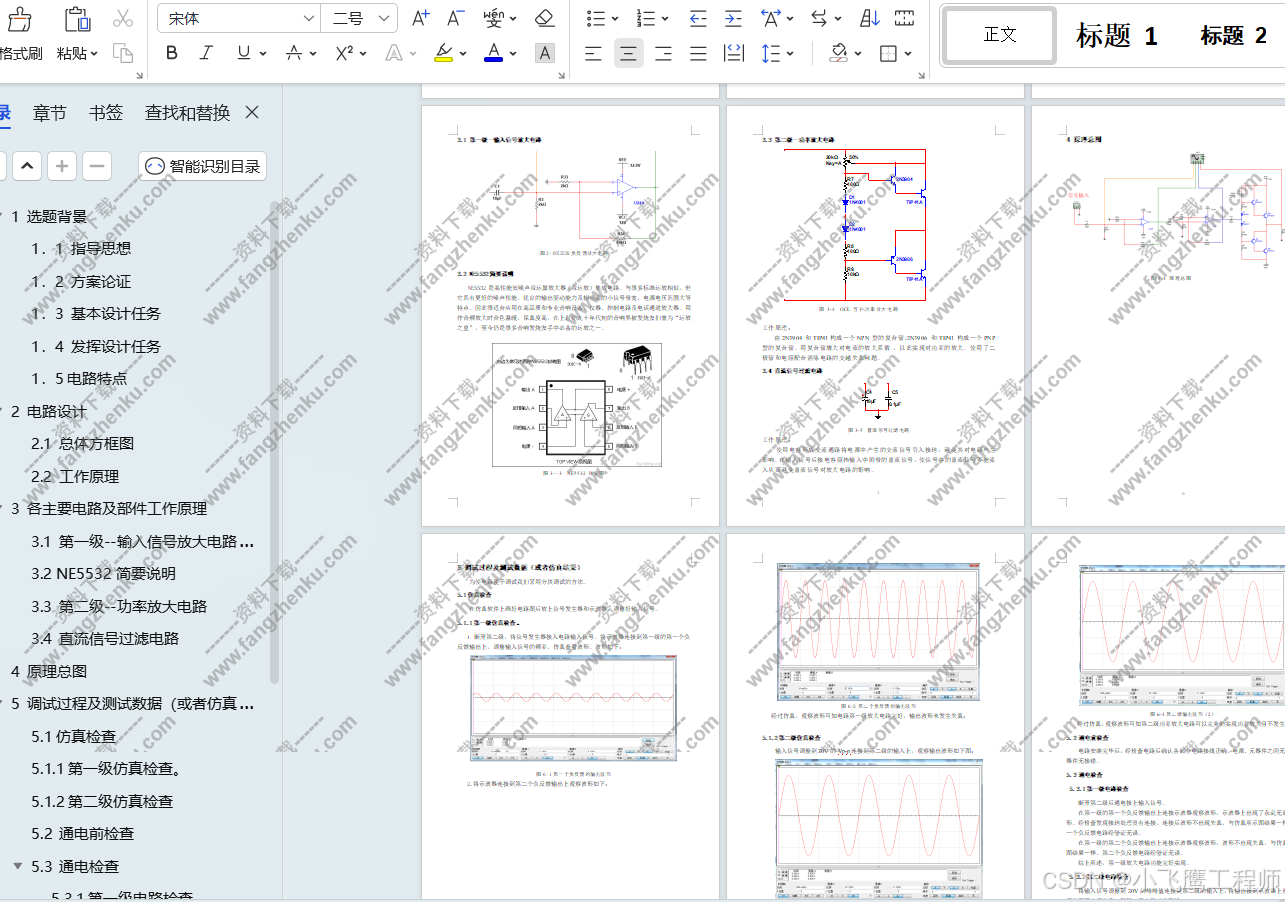Open the 粘贴 paste options dropdown arrow
1285x902 pixels.
point(95,54)
